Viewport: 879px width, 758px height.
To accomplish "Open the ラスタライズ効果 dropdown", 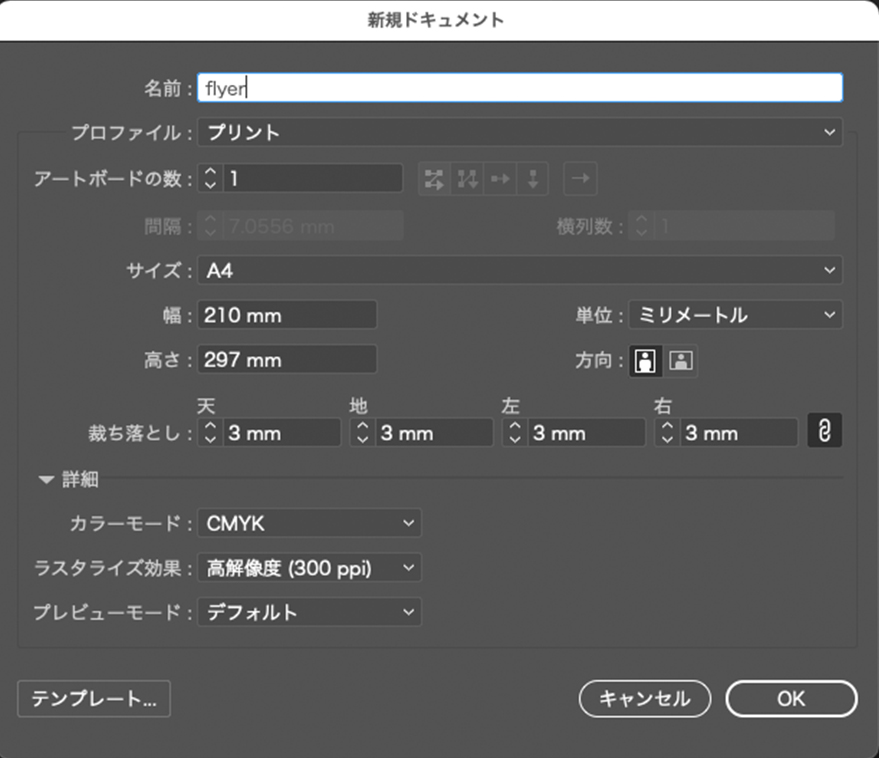I will [309, 568].
